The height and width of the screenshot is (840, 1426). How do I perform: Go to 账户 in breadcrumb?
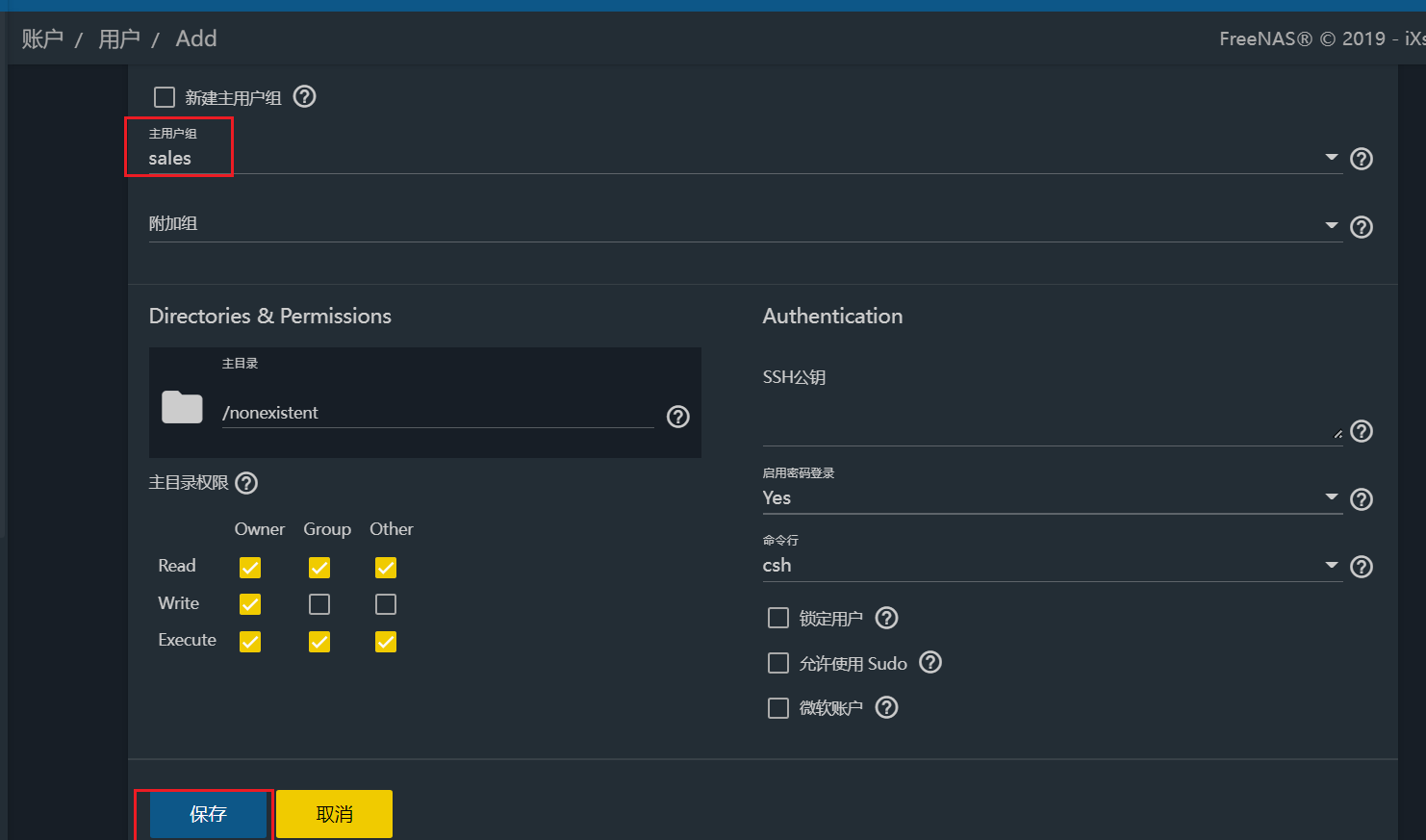[x=42, y=38]
